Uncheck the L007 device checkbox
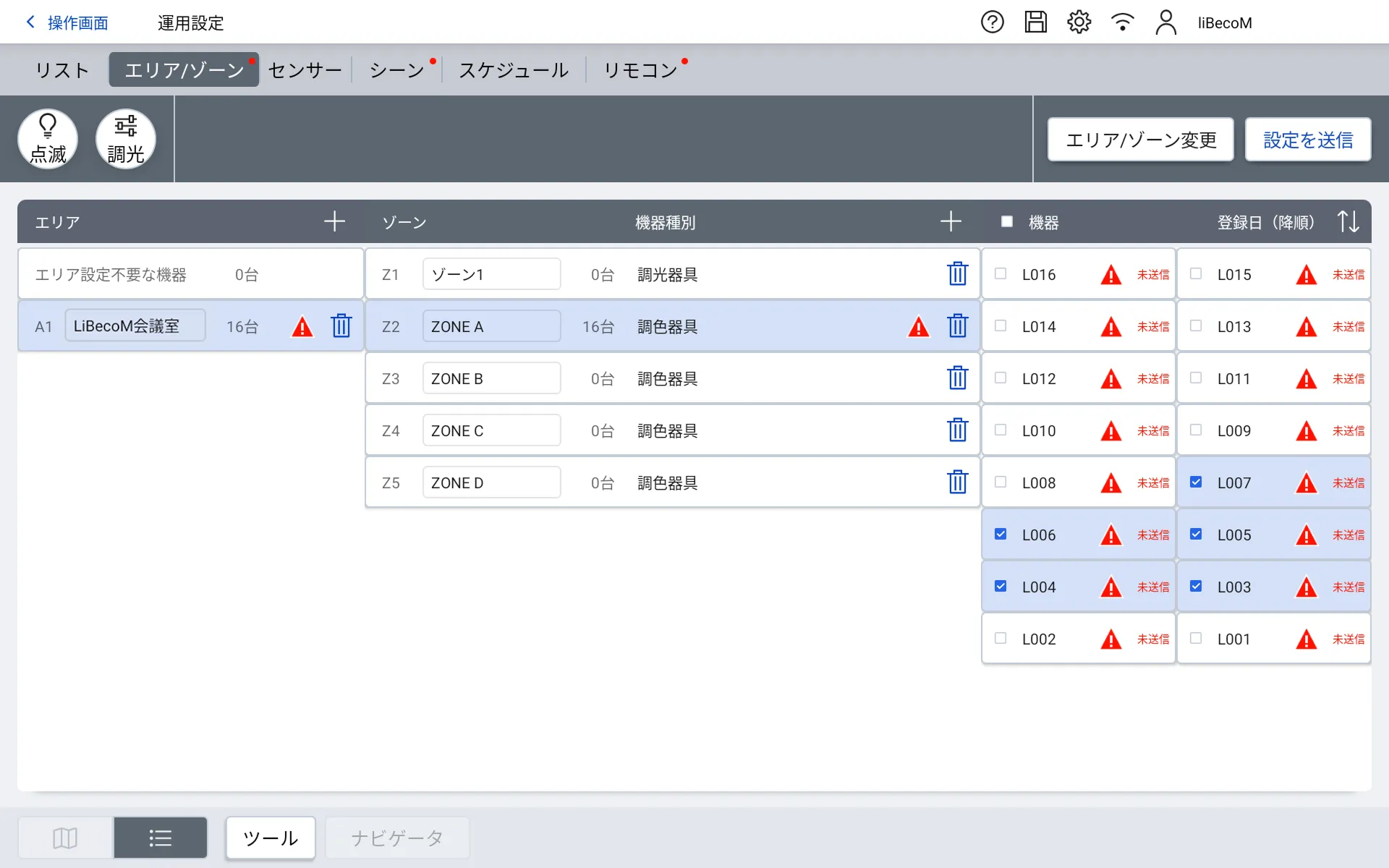This screenshot has width=1389, height=868. pos(1196,482)
